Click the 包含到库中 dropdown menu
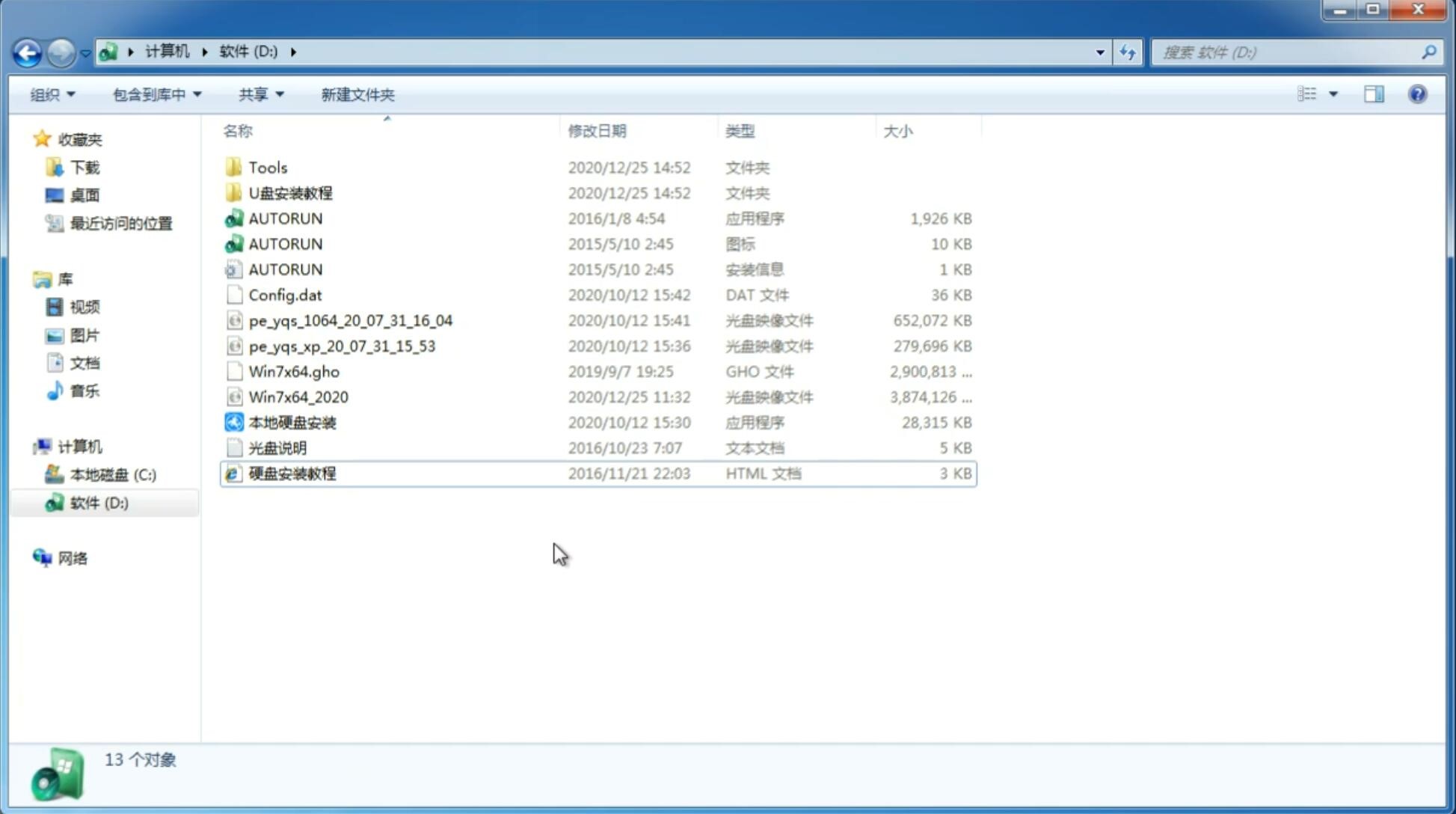 (155, 94)
